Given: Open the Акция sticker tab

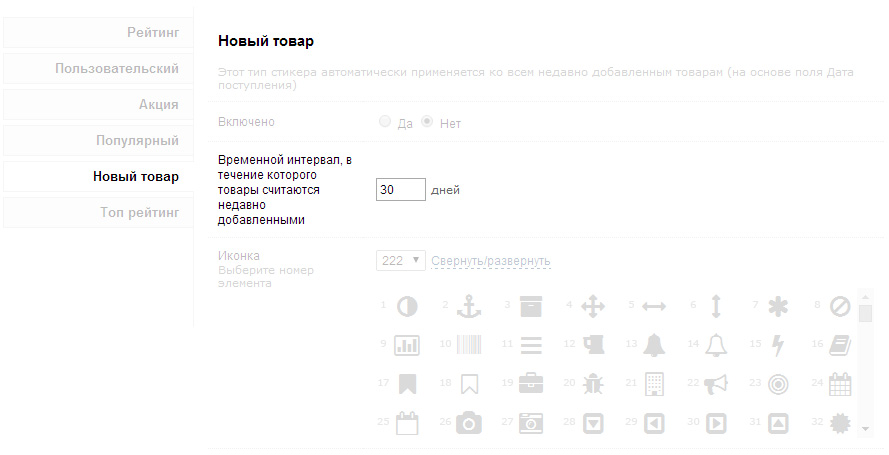Looking at the screenshot, I should click(96, 105).
